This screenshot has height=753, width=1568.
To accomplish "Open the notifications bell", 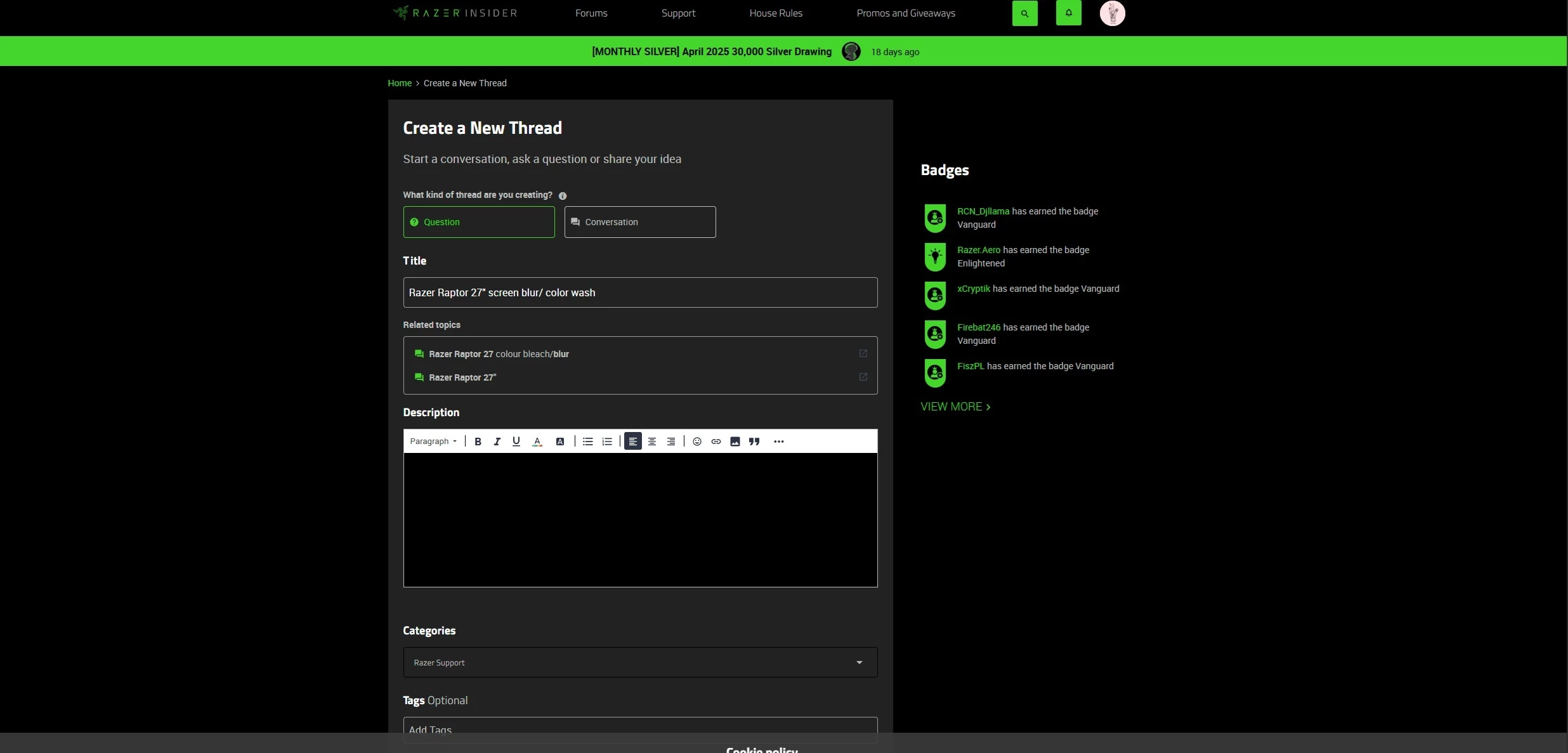I will (x=1068, y=13).
